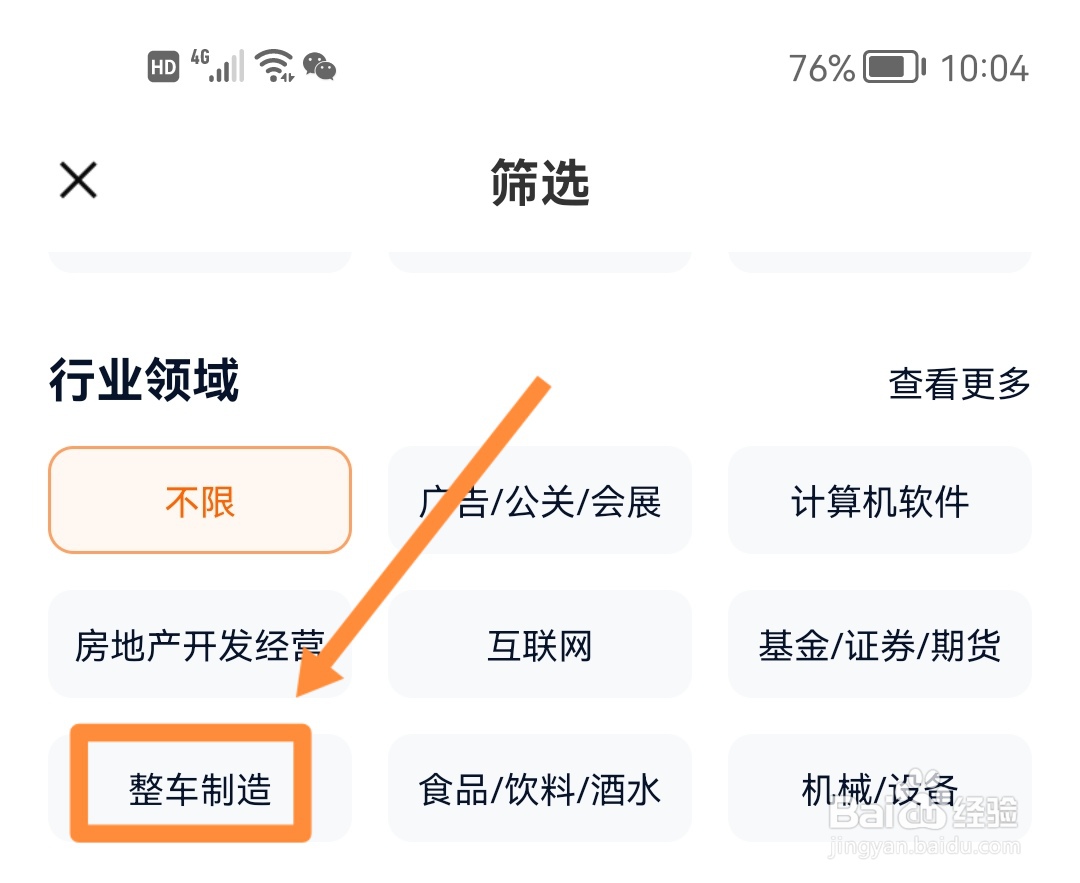Pick 房地产开发经营 industry chip
This screenshot has width=1080, height=883.
(x=200, y=645)
